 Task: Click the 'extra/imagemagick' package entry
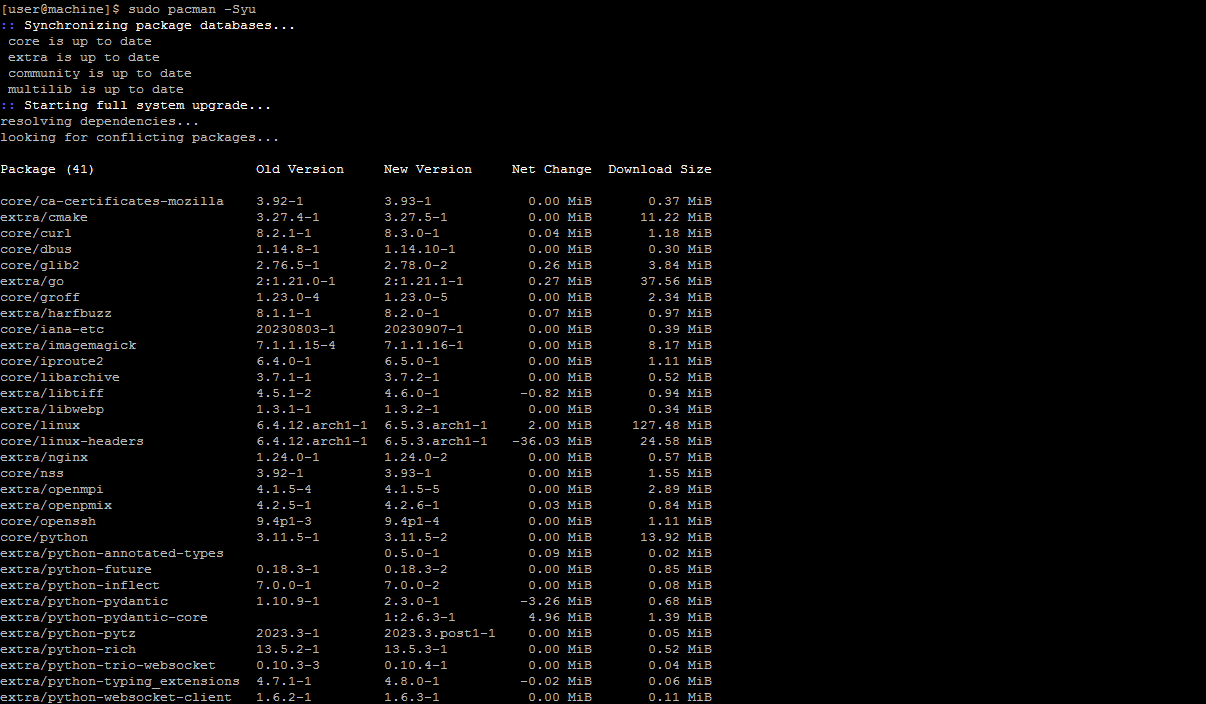68,345
